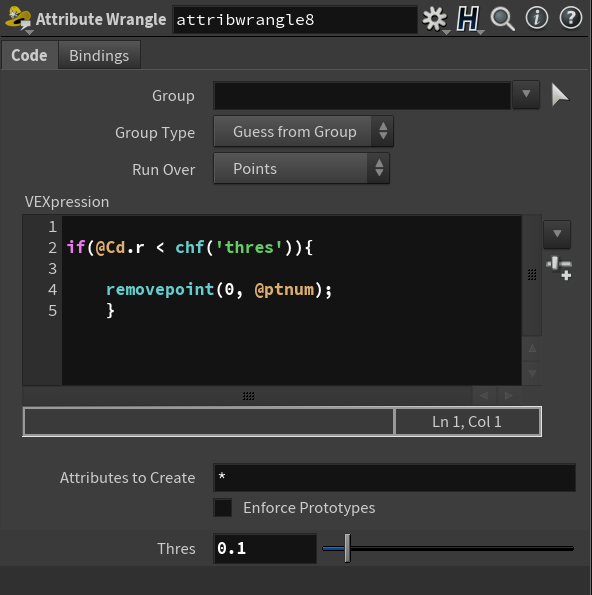Click the code editor scroll right arrow

point(509,396)
